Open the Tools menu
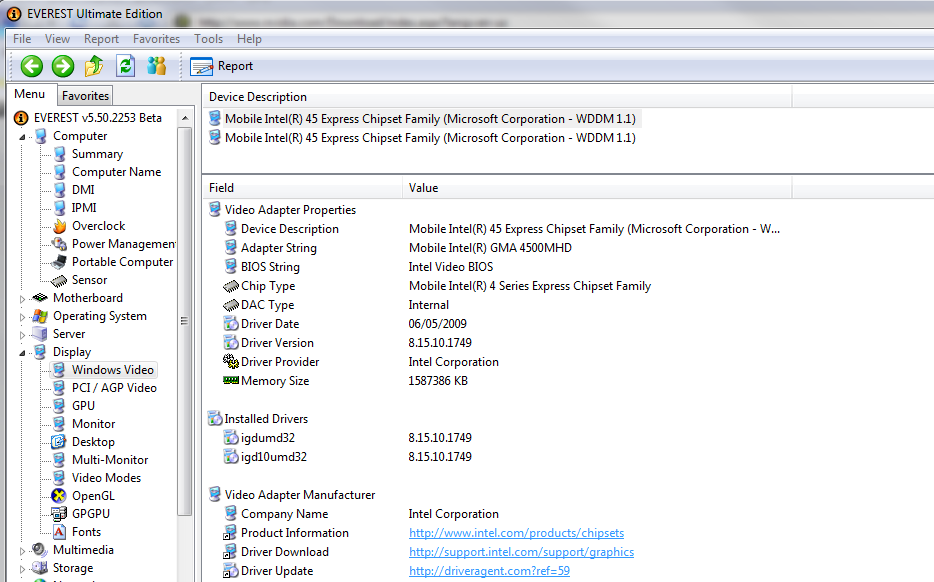934x582 pixels. (208, 39)
